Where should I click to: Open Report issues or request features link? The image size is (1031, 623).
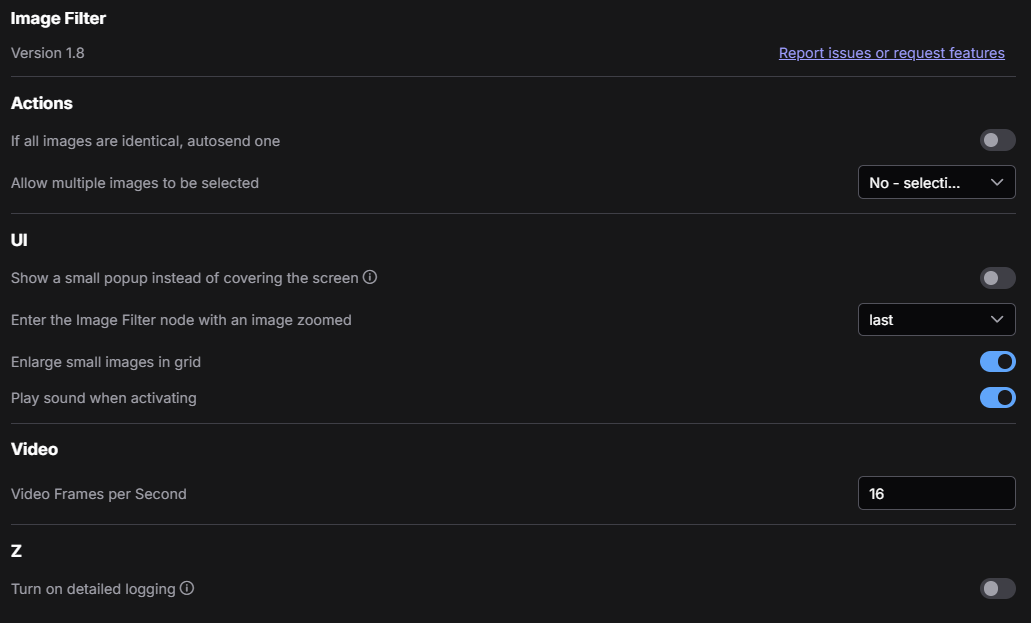pyautogui.click(x=892, y=53)
